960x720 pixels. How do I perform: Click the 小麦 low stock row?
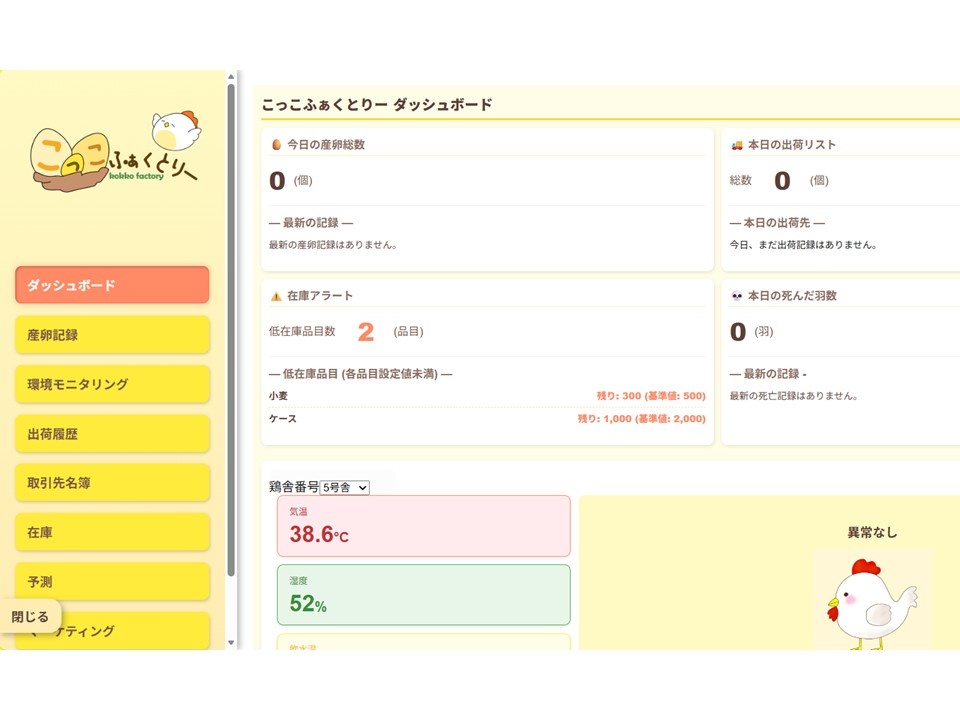487,396
